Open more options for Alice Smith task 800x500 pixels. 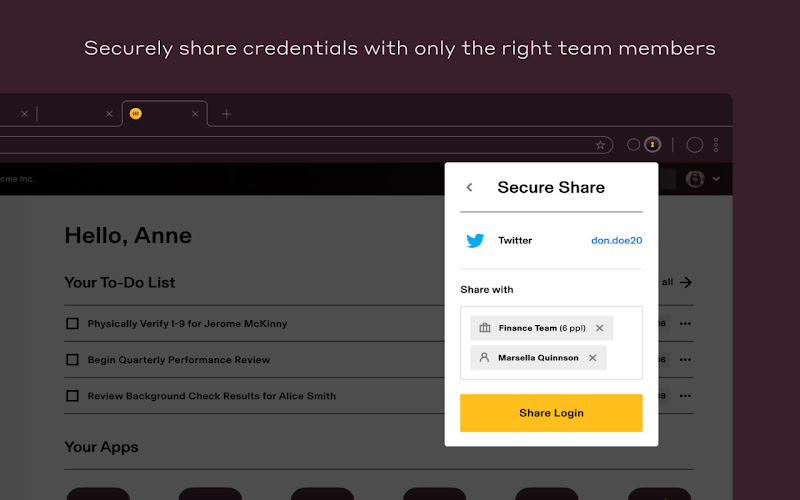685,396
